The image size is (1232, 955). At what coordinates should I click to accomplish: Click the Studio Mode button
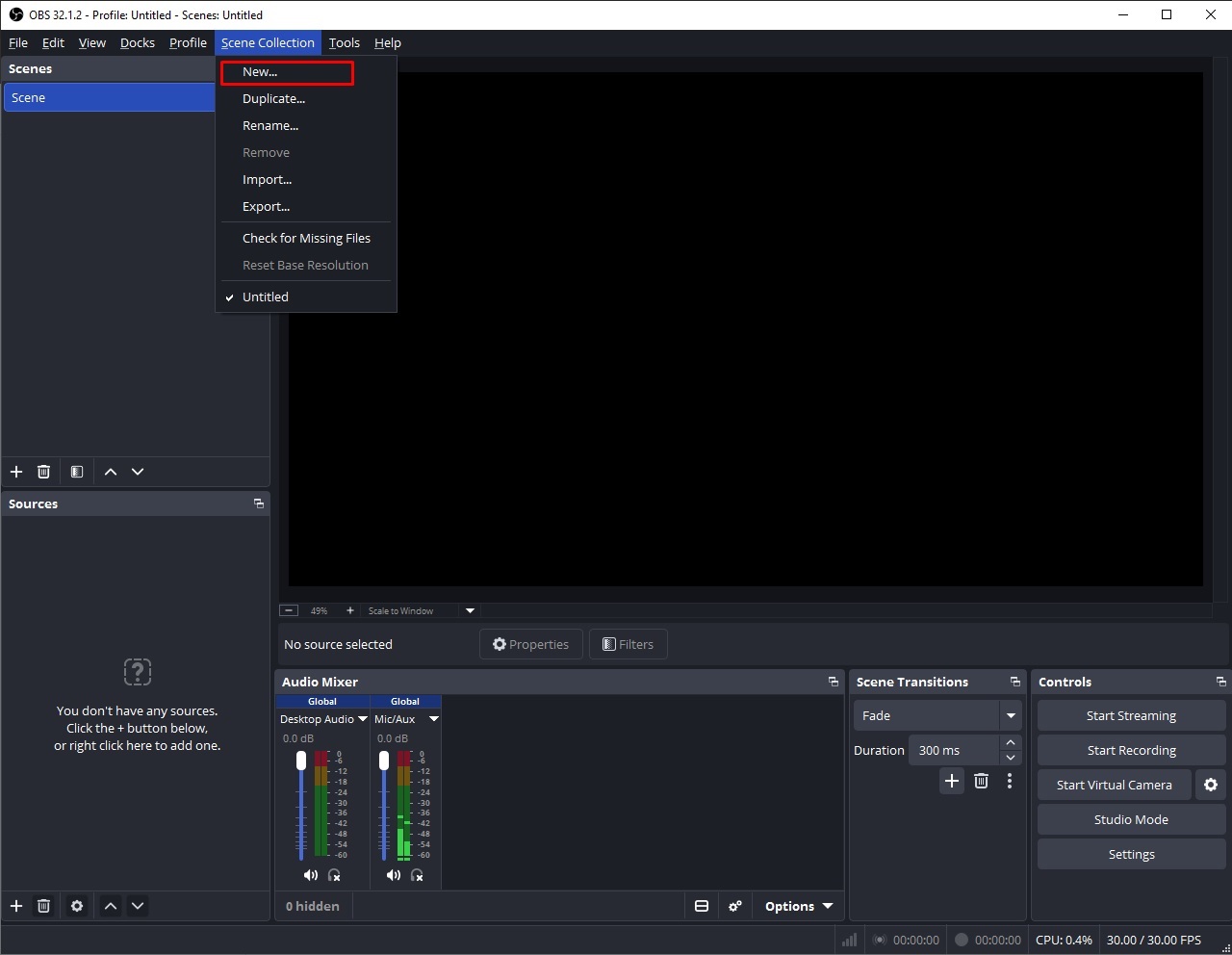(1132, 819)
